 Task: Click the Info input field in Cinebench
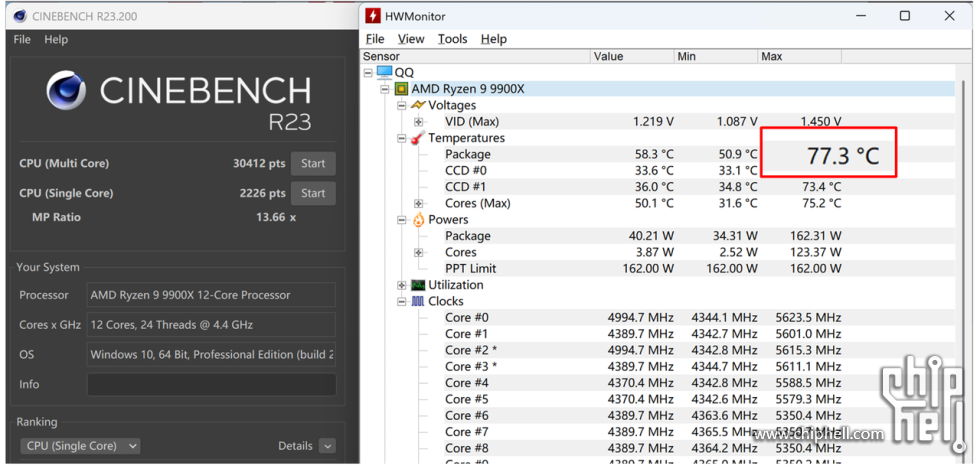pyautogui.click(x=211, y=384)
